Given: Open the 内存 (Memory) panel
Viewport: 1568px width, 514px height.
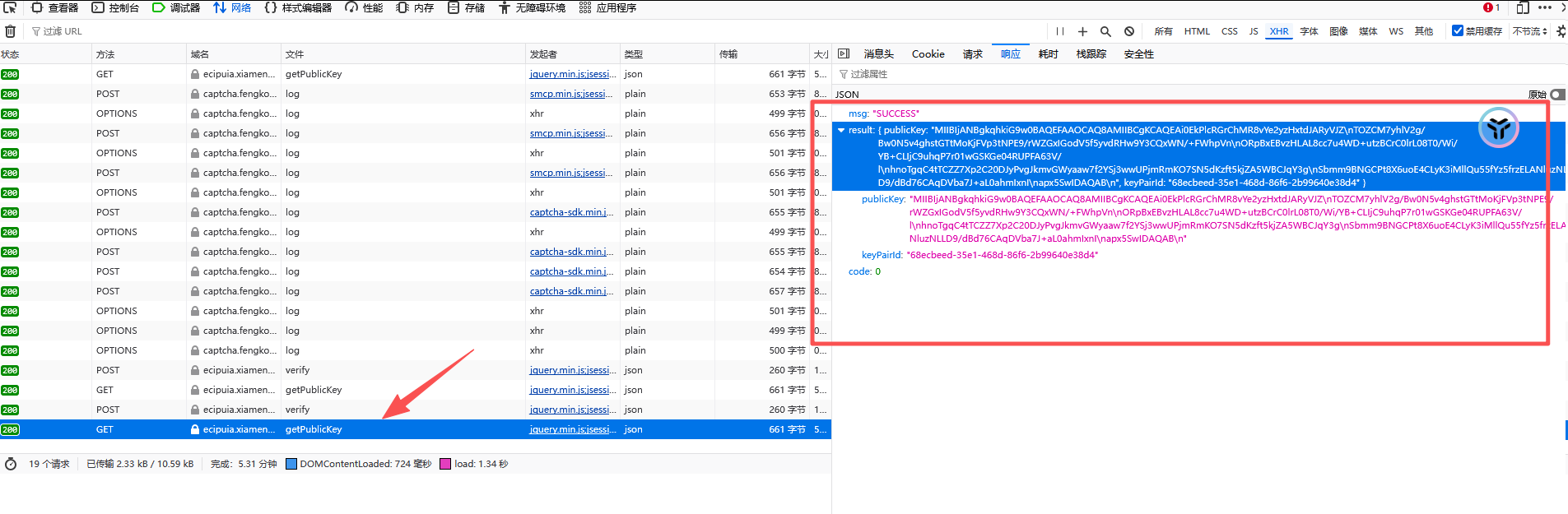Looking at the screenshot, I should (x=415, y=7).
